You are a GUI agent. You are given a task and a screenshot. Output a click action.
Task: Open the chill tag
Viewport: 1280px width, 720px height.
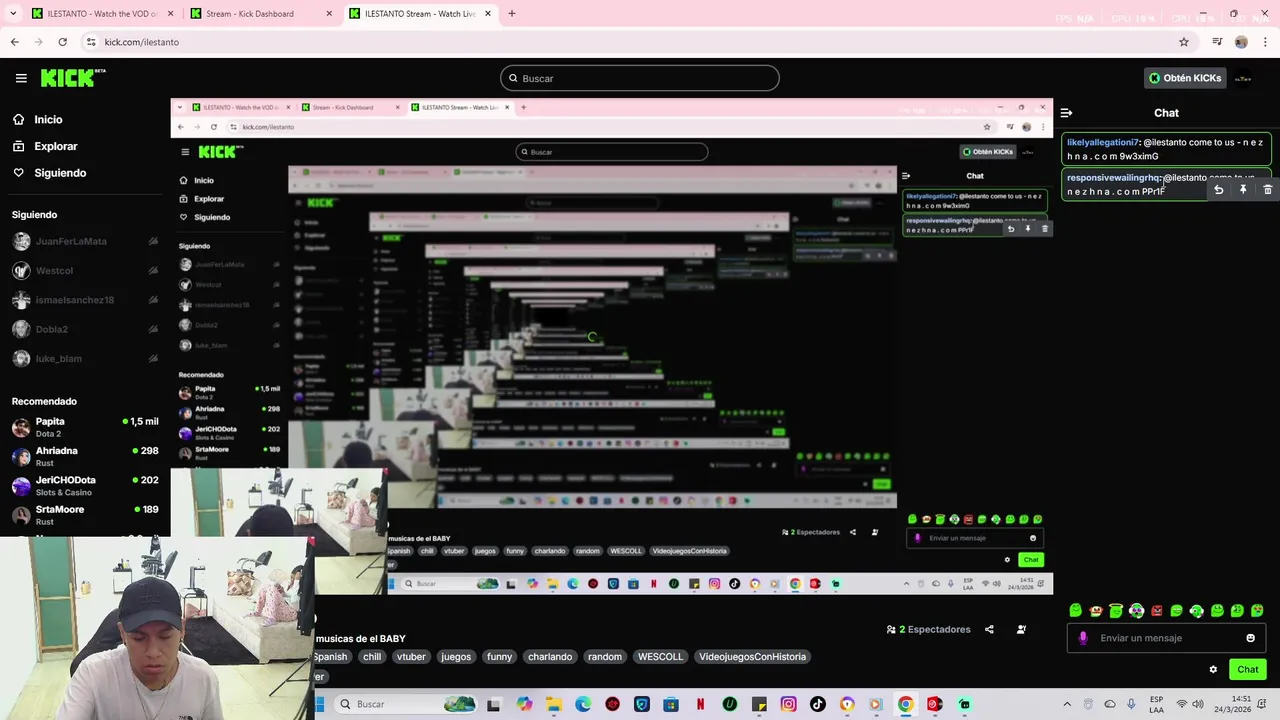coord(372,657)
